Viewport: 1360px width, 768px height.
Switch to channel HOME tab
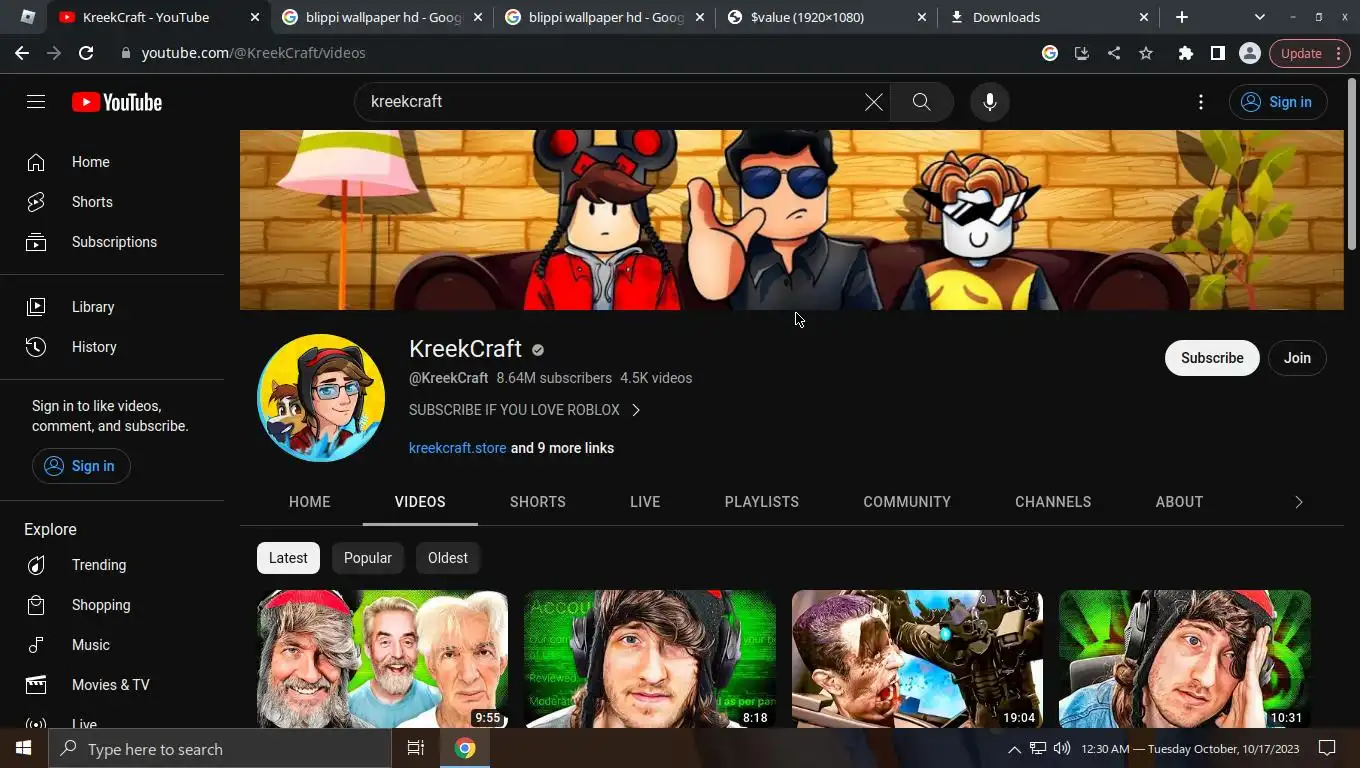click(309, 502)
